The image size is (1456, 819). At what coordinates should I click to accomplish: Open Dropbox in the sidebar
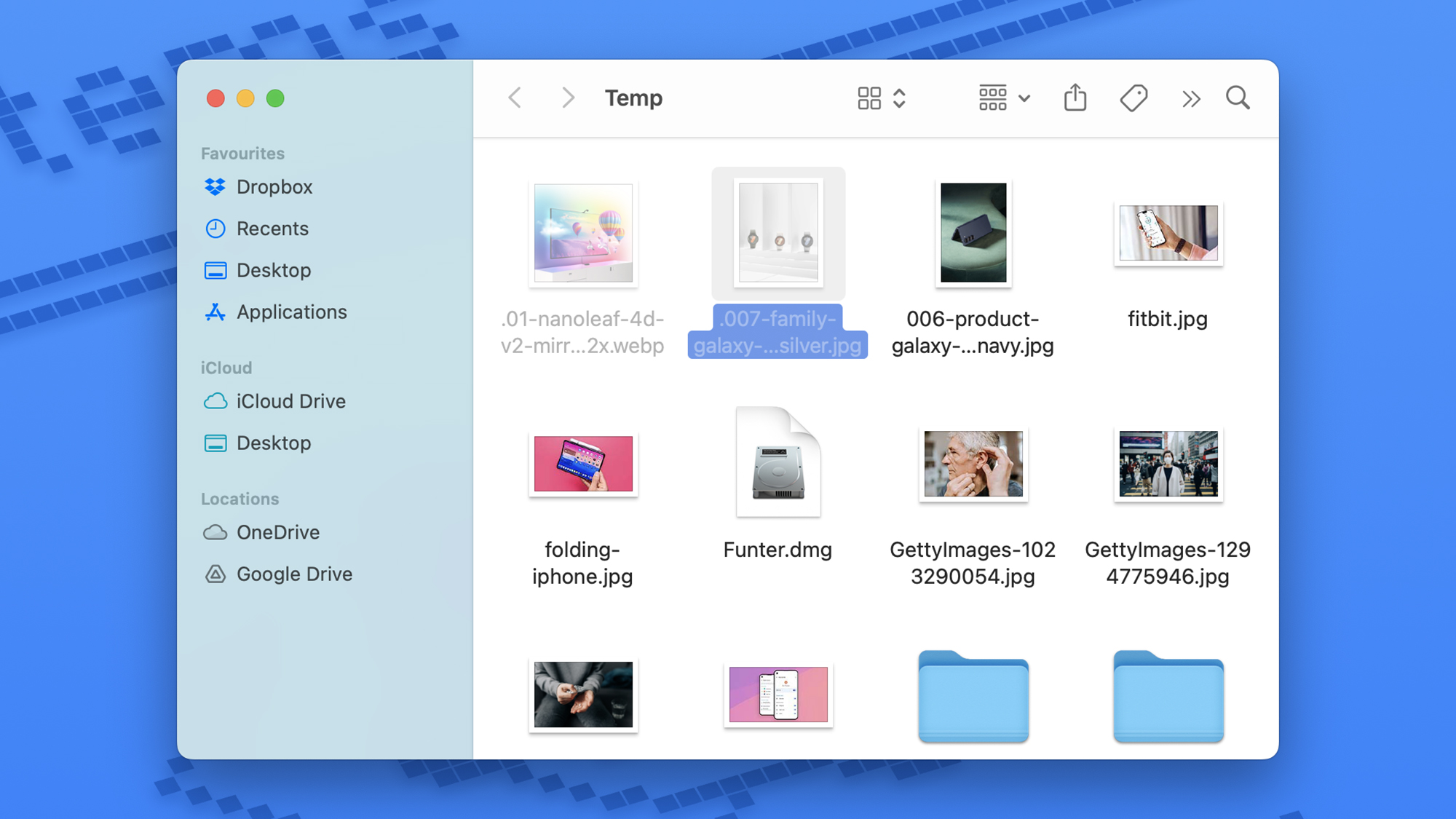(274, 187)
